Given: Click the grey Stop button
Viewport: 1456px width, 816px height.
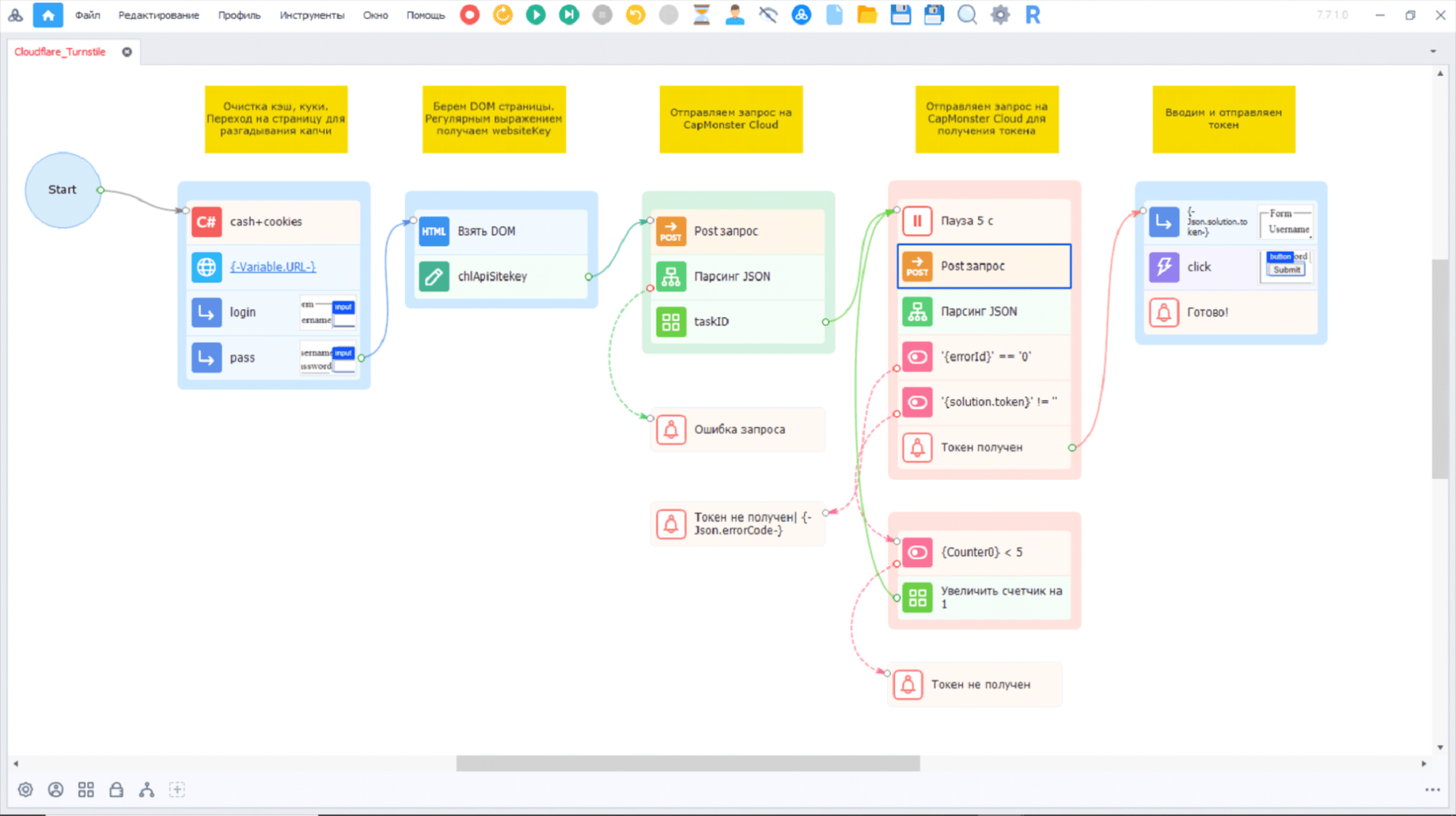Looking at the screenshot, I should pos(602,15).
